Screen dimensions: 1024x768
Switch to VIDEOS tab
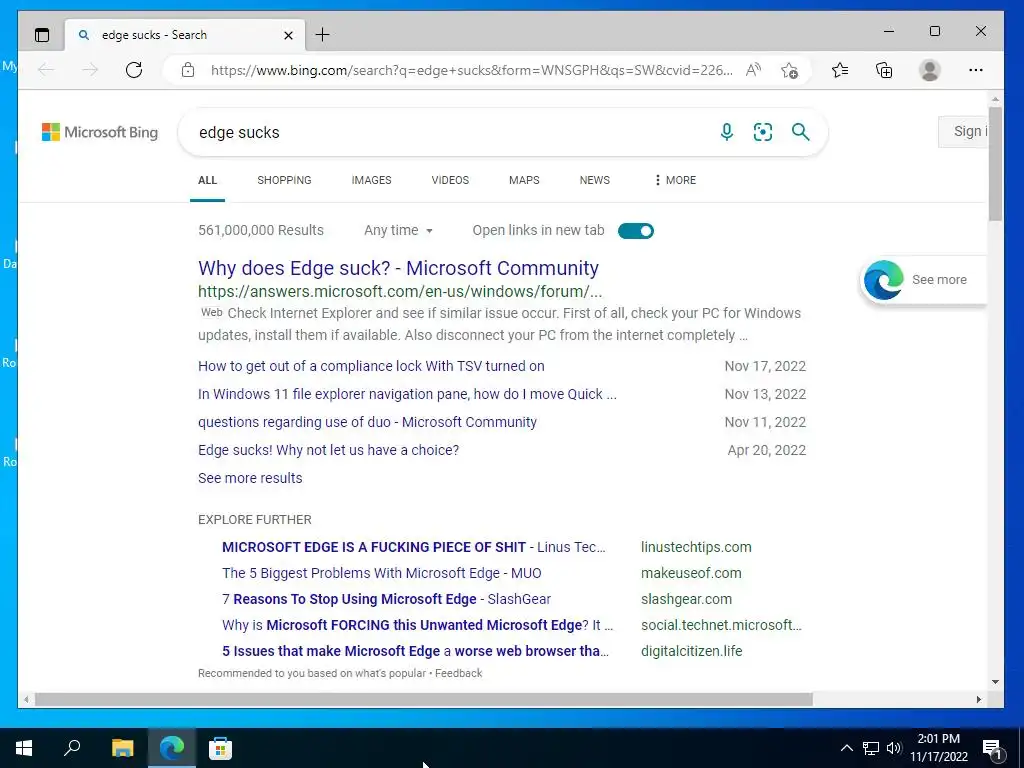[x=450, y=180]
